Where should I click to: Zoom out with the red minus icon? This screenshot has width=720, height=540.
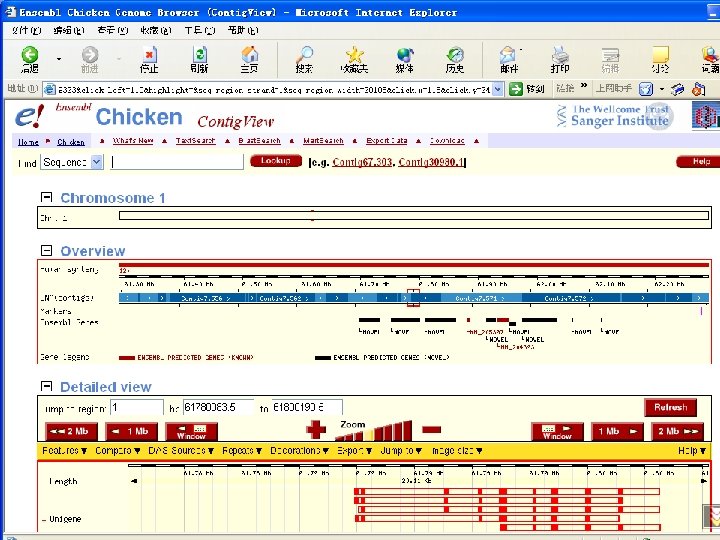[431, 430]
